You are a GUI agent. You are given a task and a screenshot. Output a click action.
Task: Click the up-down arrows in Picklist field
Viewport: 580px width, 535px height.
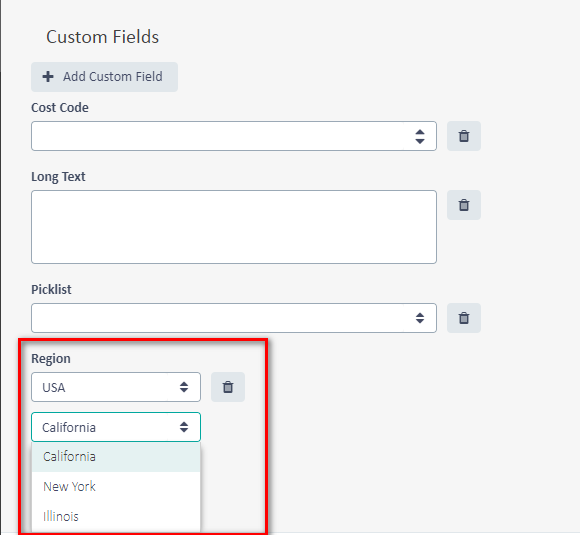pyautogui.click(x=419, y=318)
